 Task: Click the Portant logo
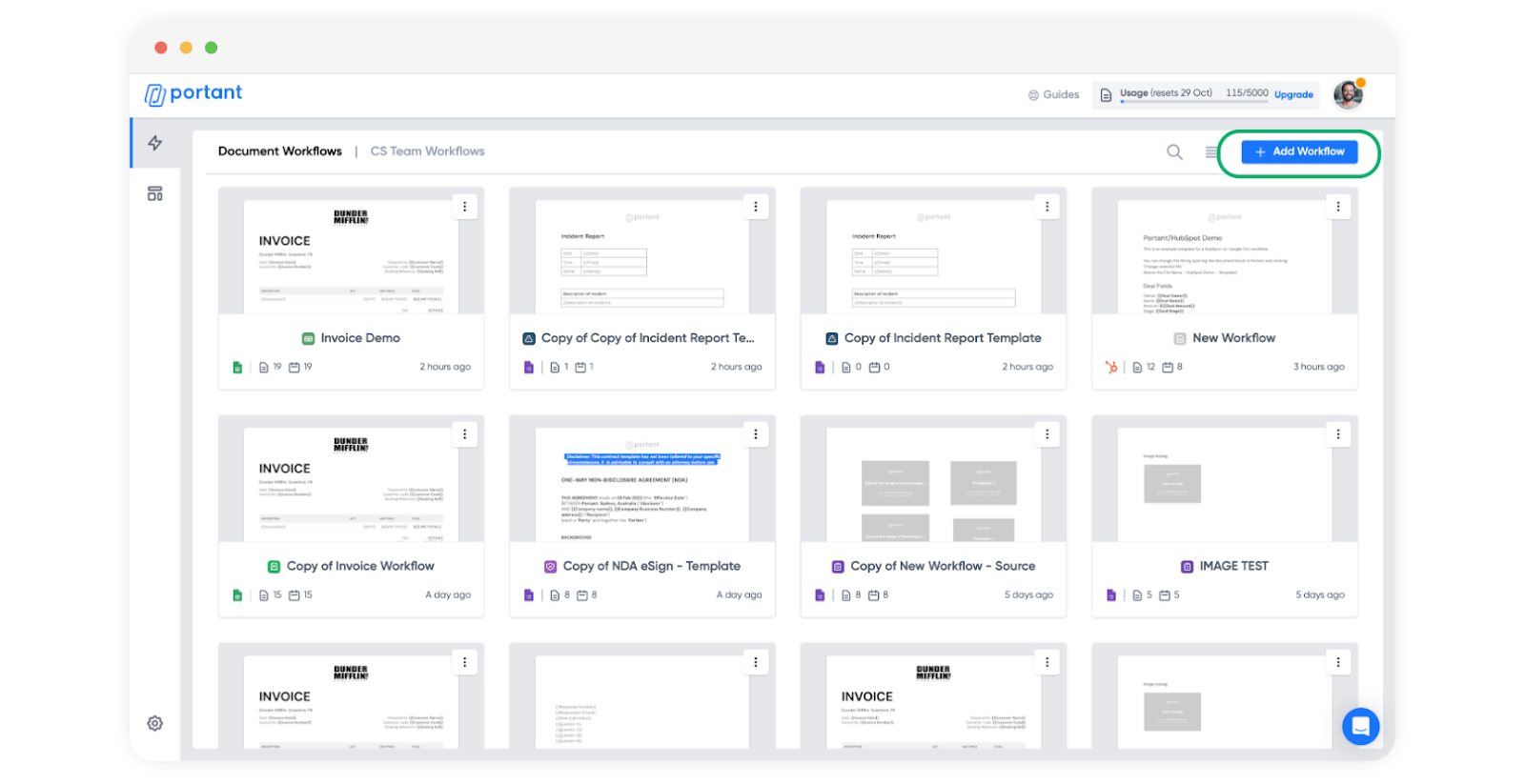pyautogui.click(x=193, y=93)
